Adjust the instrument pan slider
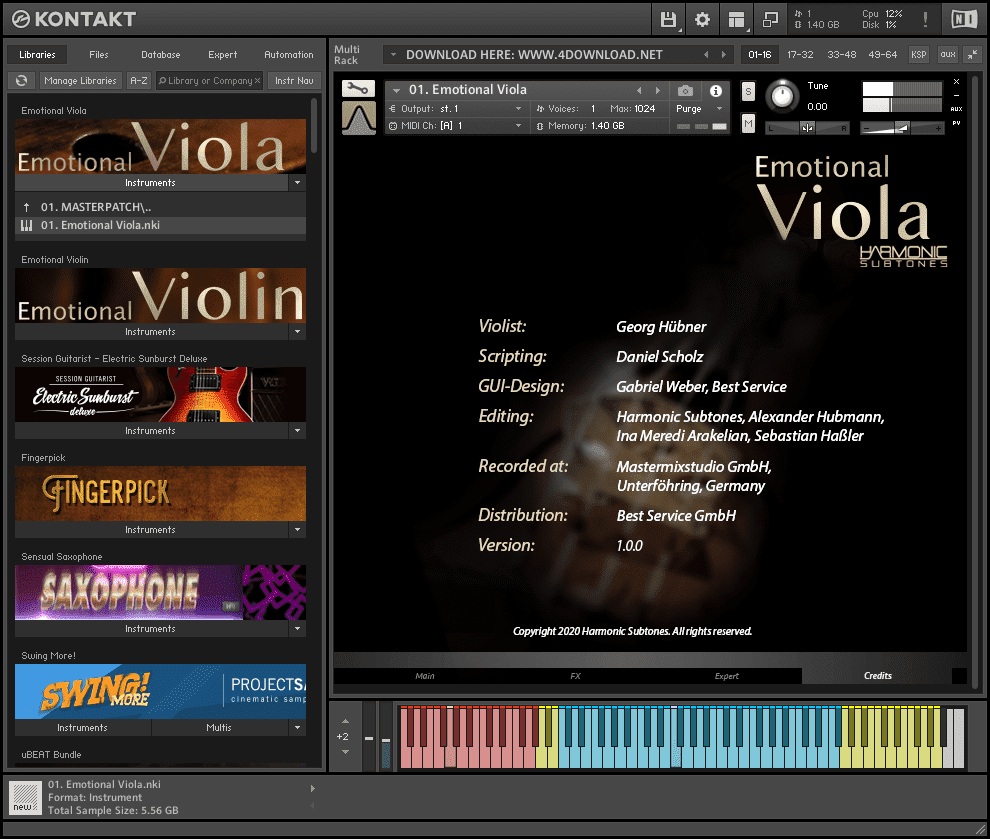This screenshot has height=839, width=990. pos(808,128)
